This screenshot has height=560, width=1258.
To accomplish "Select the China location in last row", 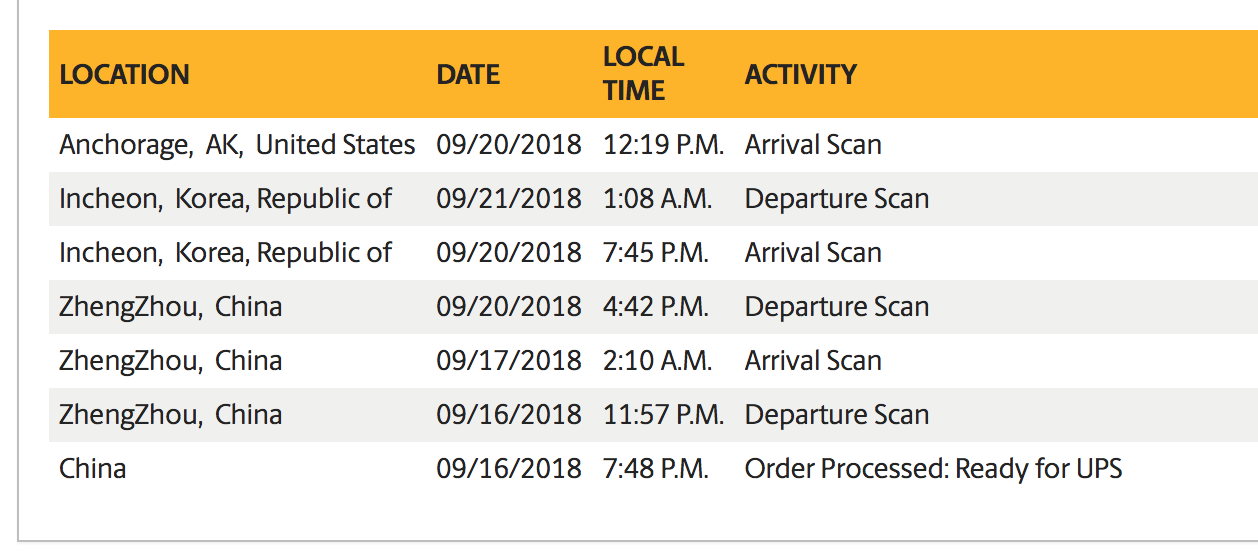I will pos(92,469).
